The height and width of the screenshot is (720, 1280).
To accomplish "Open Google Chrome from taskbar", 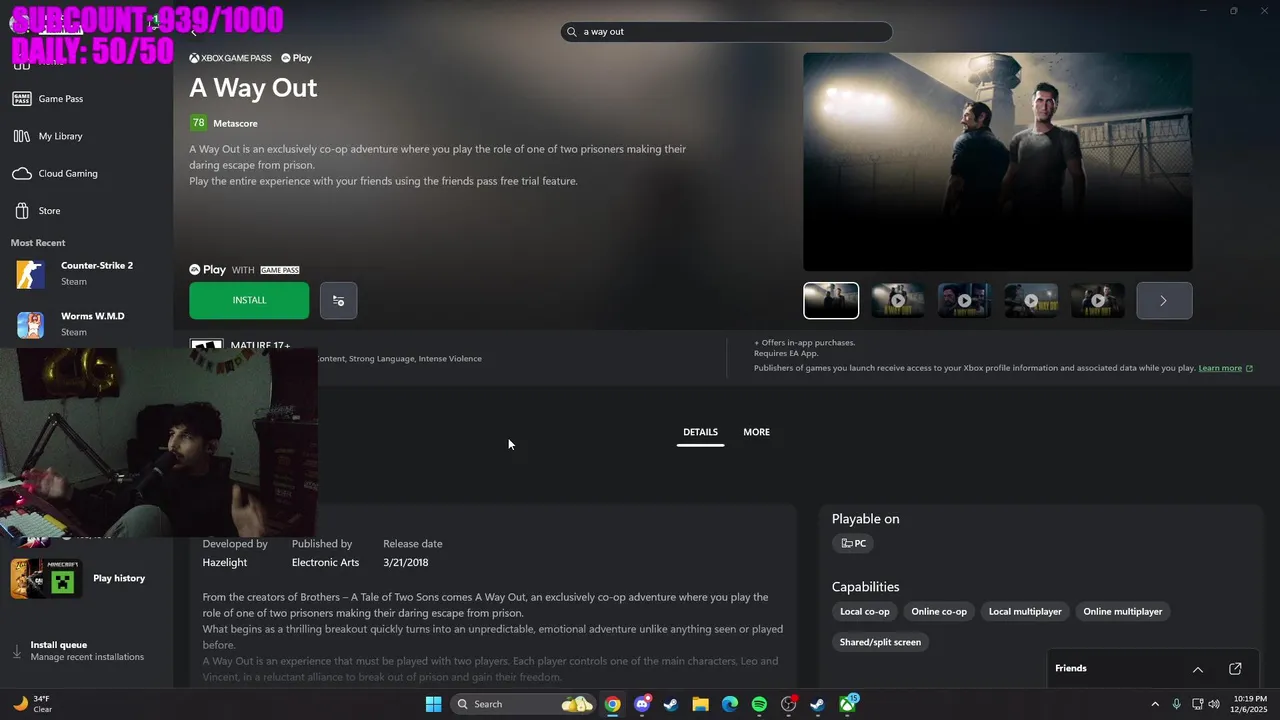I will 612,704.
